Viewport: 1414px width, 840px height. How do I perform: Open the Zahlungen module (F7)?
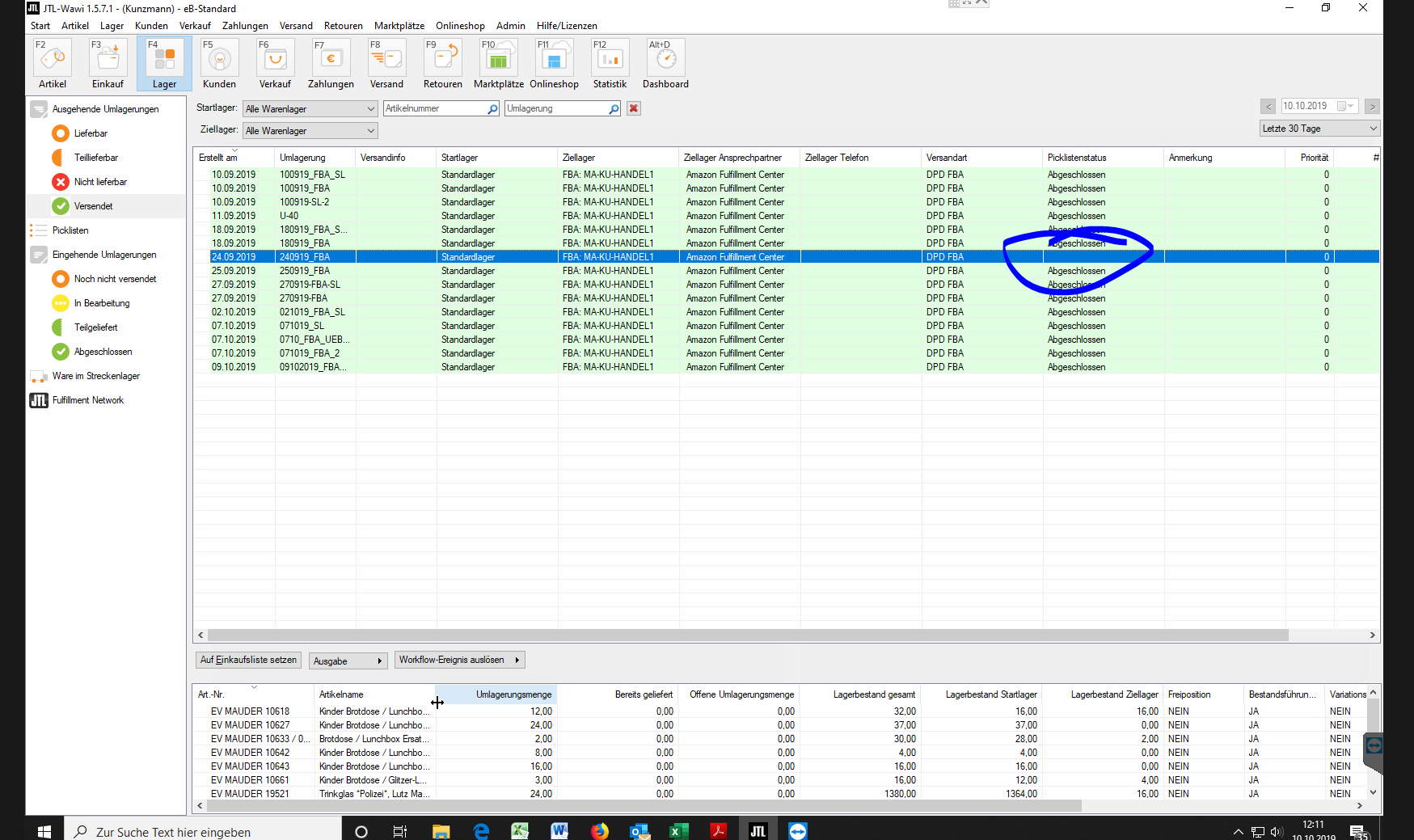tap(331, 64)
